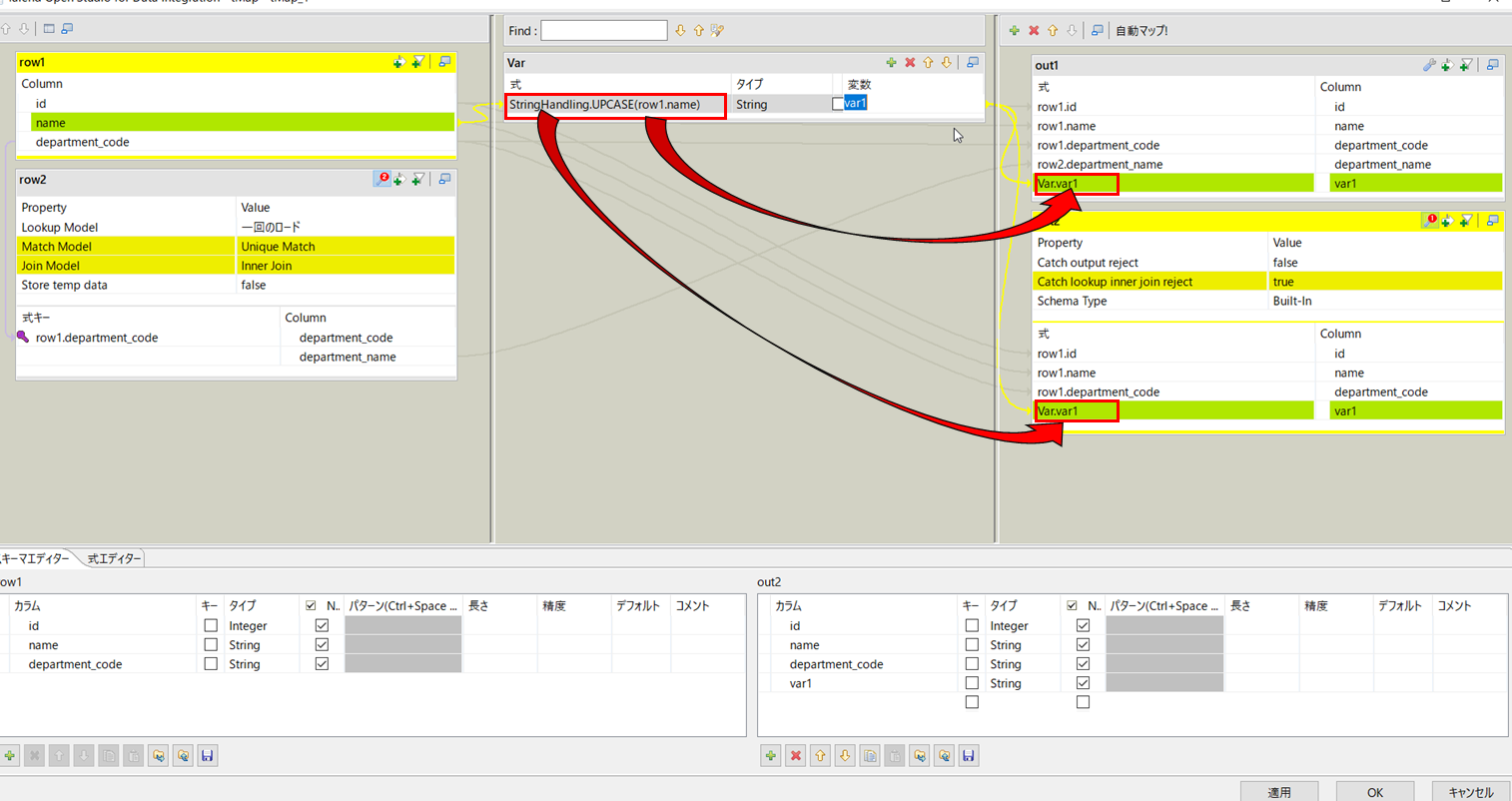Change the Store temp data value false
This screenshot has height=801, width=1512.
pyautogui.click(x=346, y=285)
